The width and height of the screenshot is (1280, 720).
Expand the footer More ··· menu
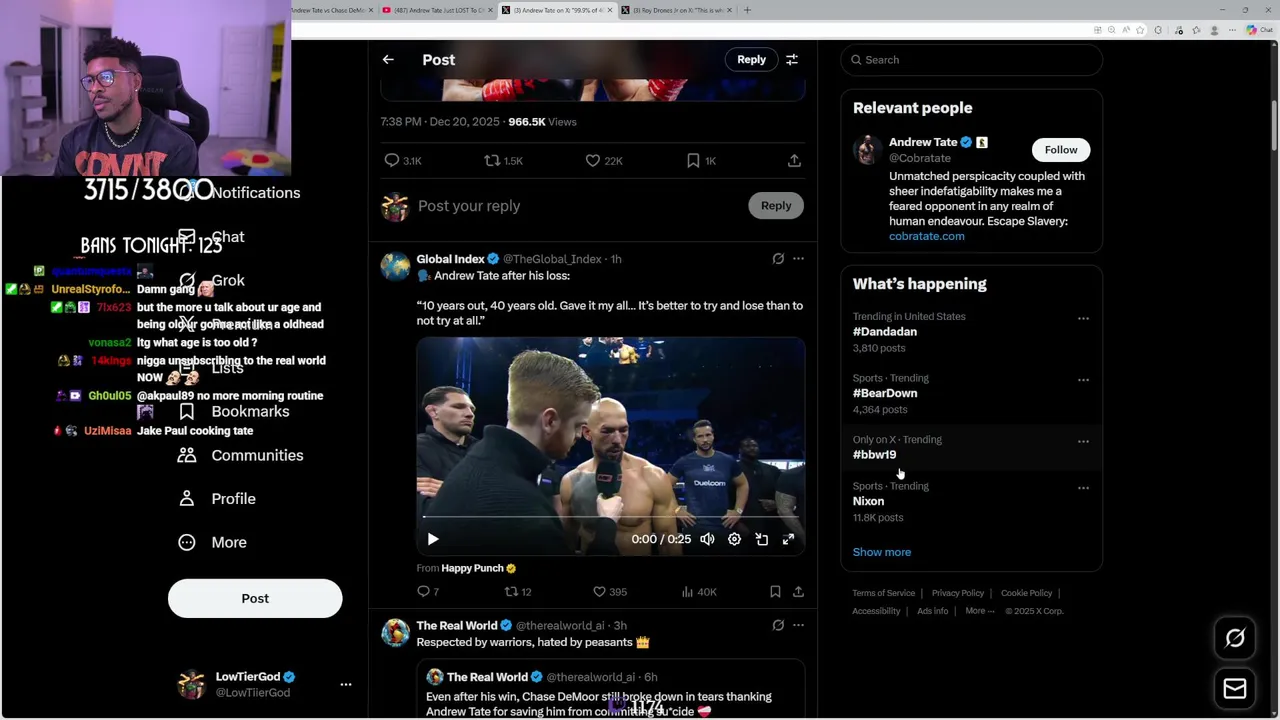coord(979,611)
